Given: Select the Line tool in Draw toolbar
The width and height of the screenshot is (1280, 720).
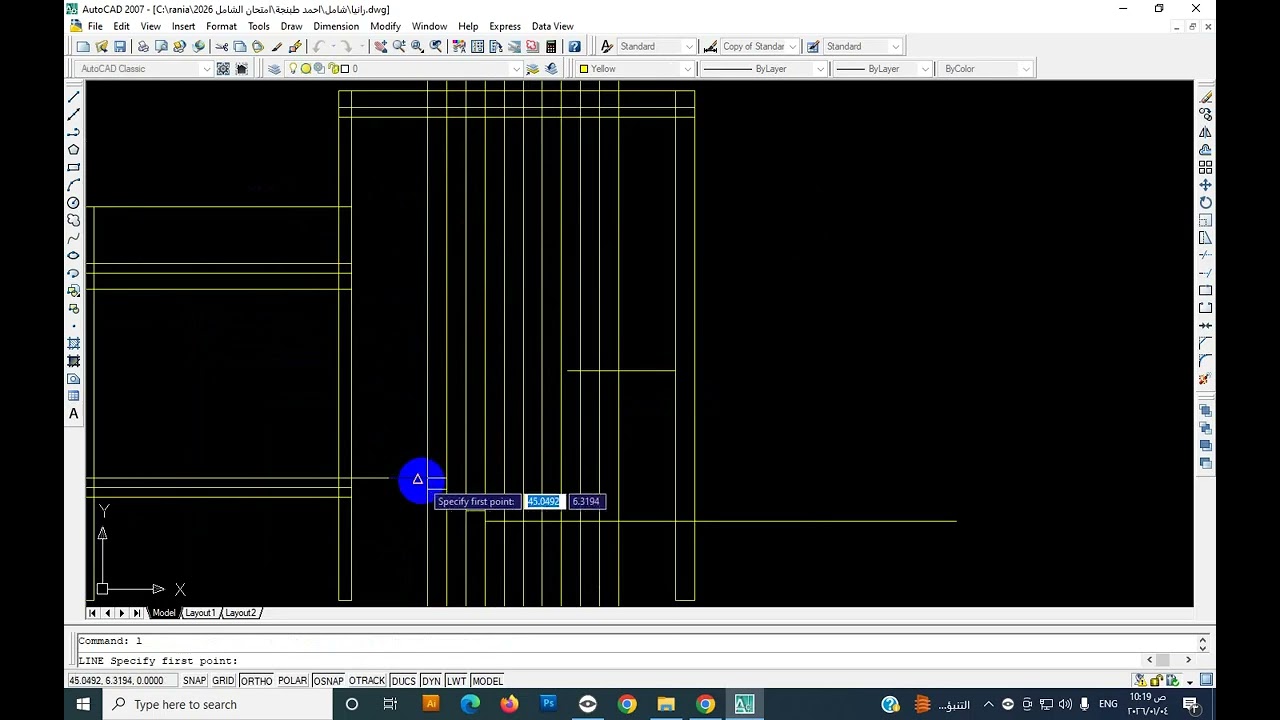Looking at the screenshot, I should click(73, 97).
